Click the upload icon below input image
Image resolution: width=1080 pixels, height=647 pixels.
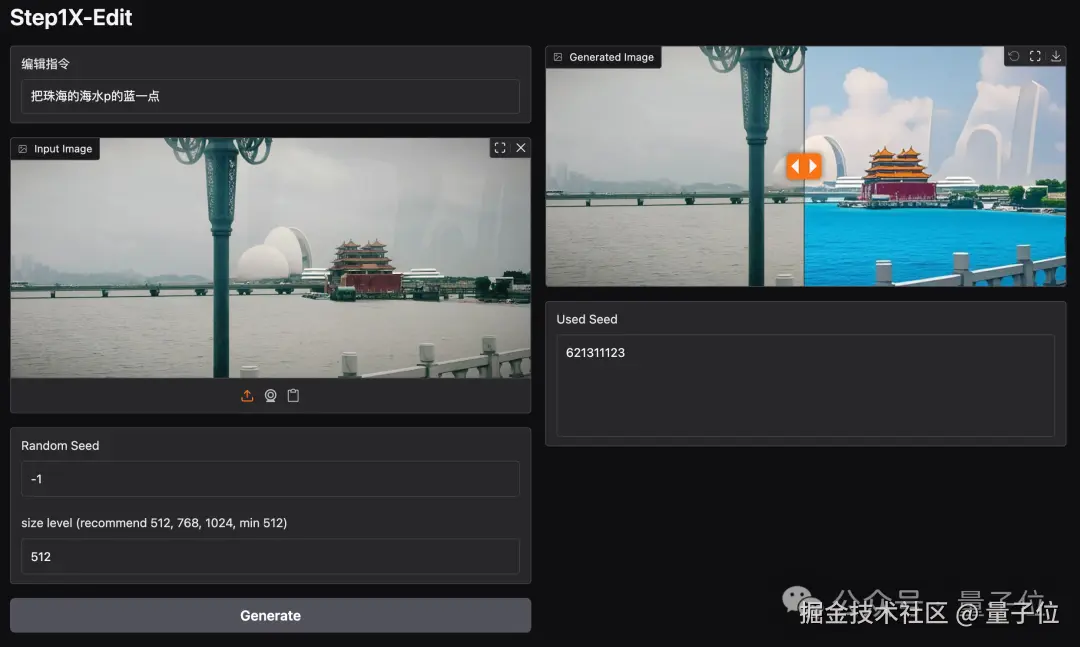tap(247, 396)
